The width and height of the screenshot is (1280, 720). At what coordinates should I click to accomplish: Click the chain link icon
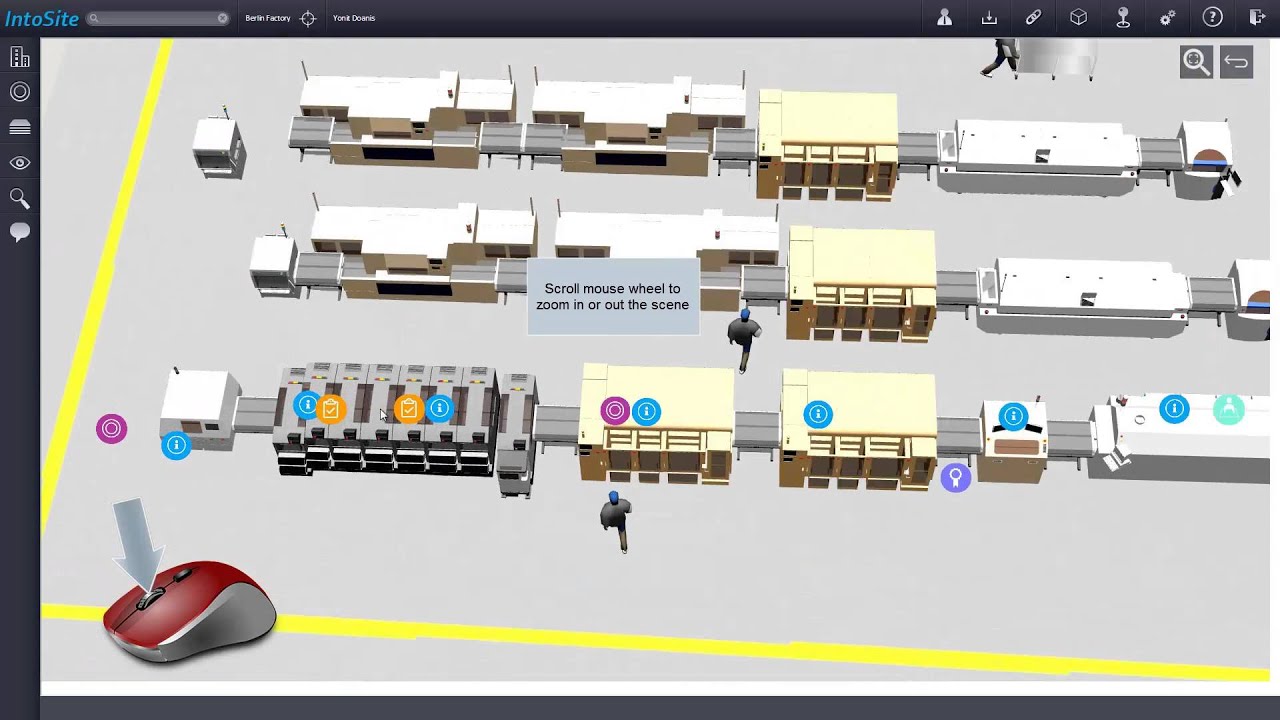pyautogui.click(x=1033, y=18)
